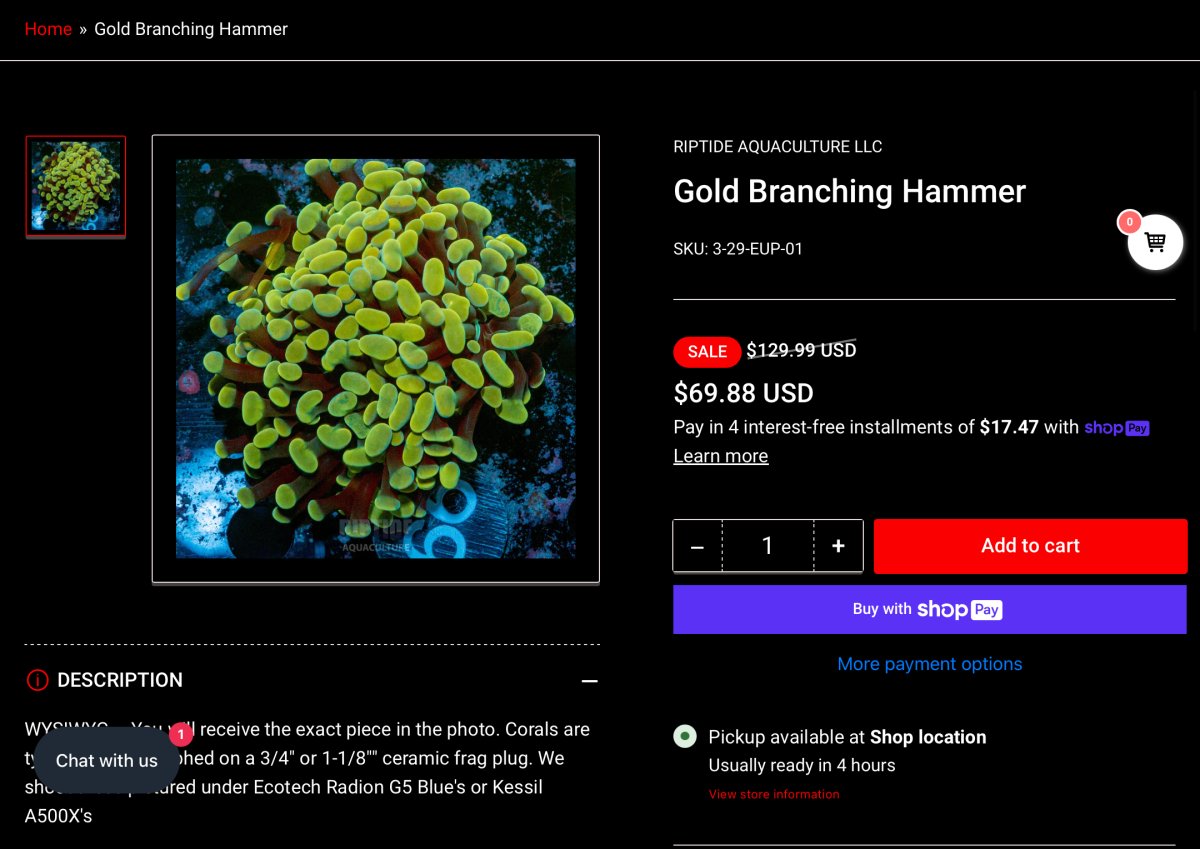The width and height of the screenshot is (1200, 849).
Task: Click the Learn more link
Action: click(720, 456)
